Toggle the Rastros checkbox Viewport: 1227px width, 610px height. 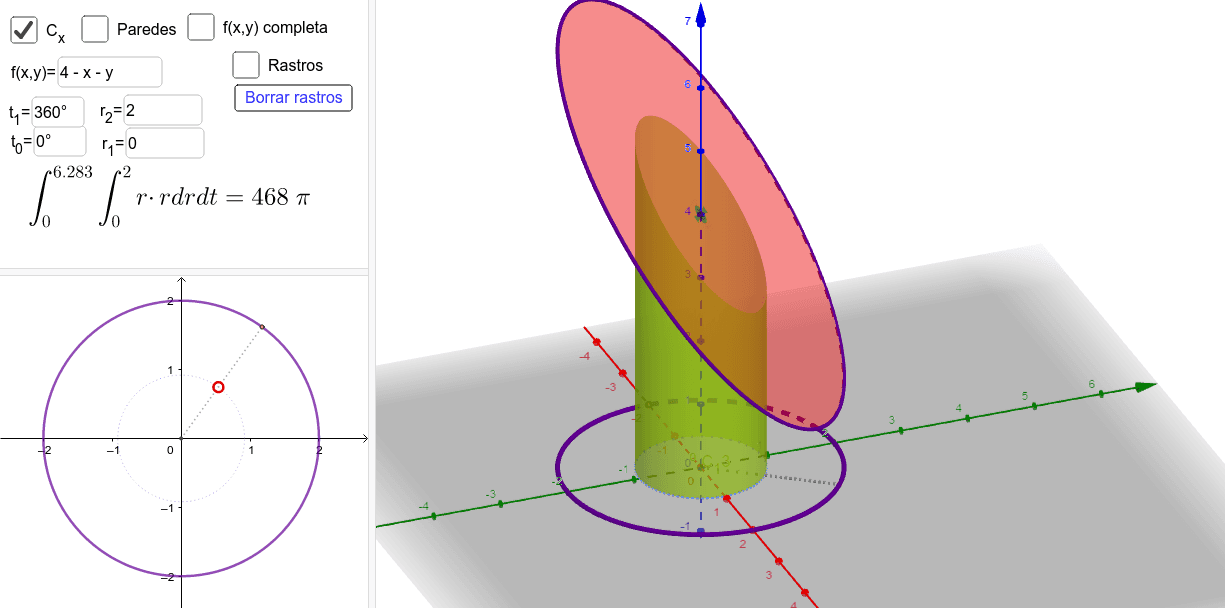coord(246,65)
